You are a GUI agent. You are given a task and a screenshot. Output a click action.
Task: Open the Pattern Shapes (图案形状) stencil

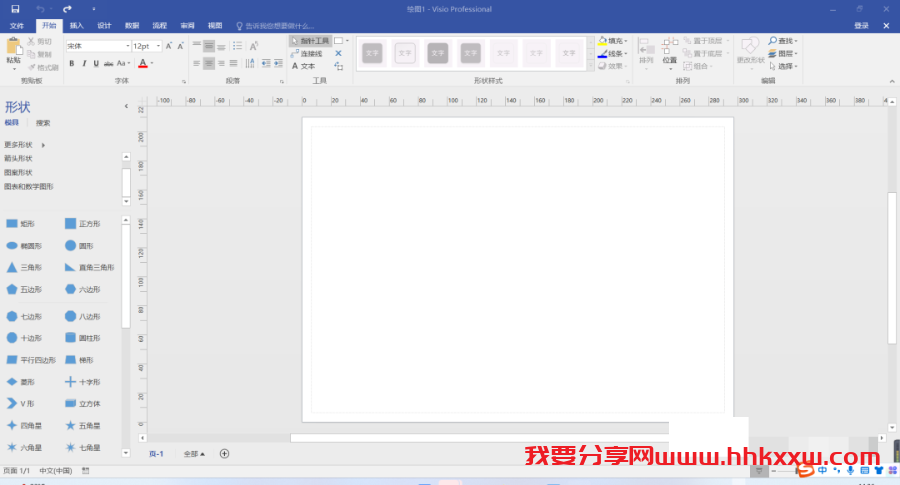coord(18,172)
